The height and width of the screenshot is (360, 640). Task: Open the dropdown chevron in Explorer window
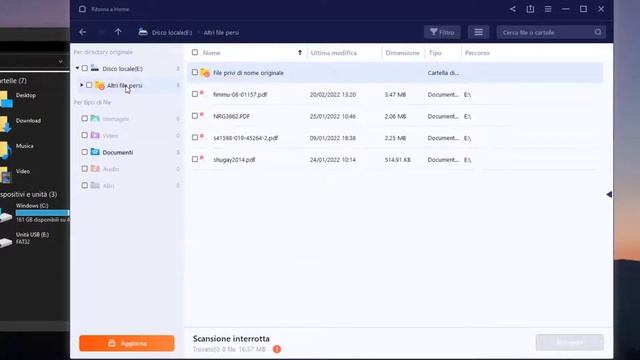pyautogui.click(x=60, y=61)
